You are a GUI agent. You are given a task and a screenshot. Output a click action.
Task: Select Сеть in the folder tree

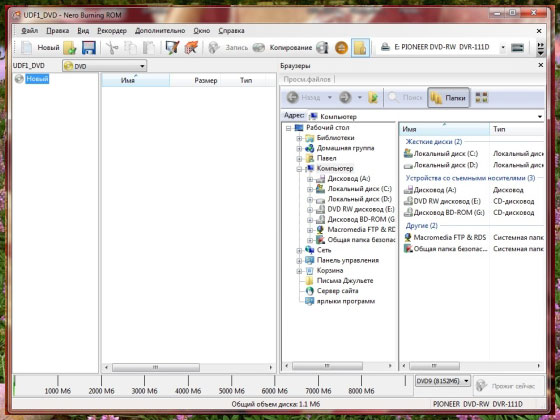click(x=324, y=250)
